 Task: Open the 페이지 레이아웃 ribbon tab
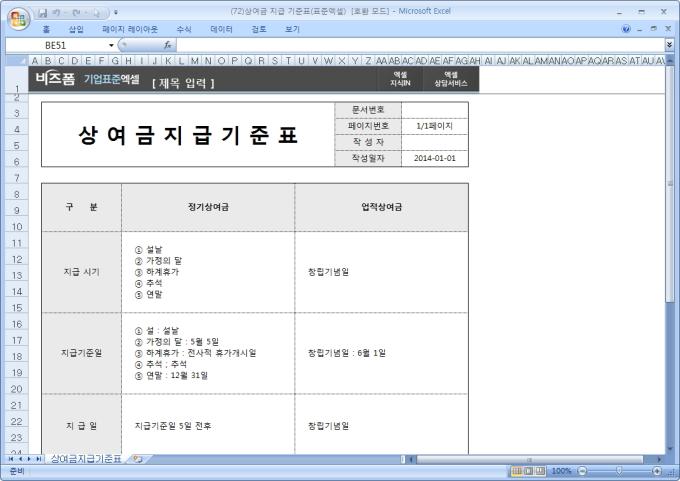[x=130, y=29]
